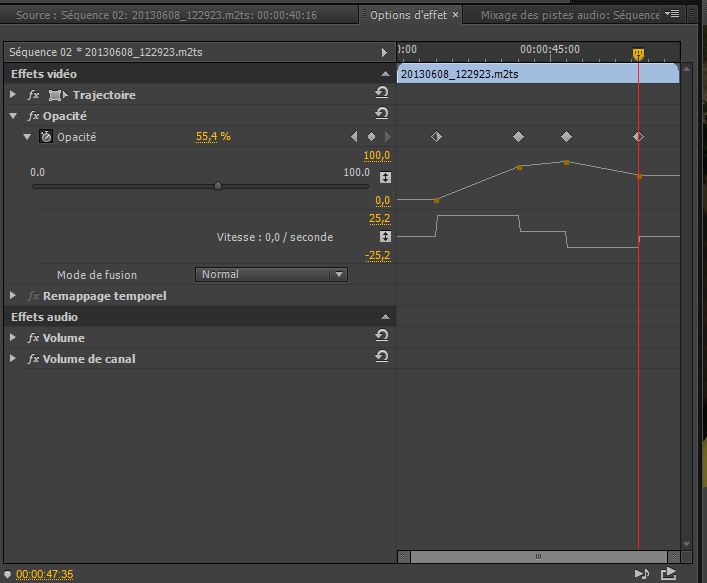Collapse the Opacité property graph
The width and height of the screenshot is (707, 583).
[27, 137]
